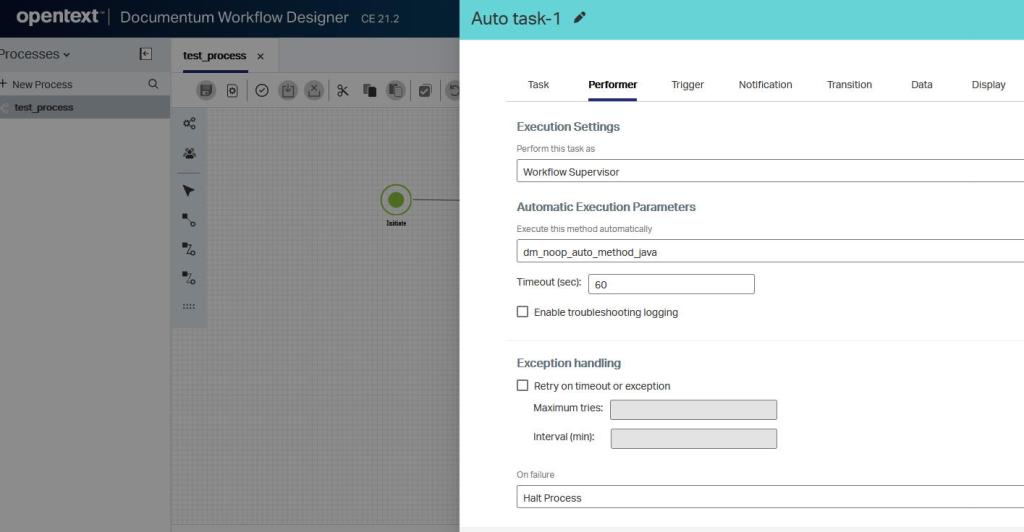
Task: Check Retry on timeout or exception
Action: click(x=522, y=386)
